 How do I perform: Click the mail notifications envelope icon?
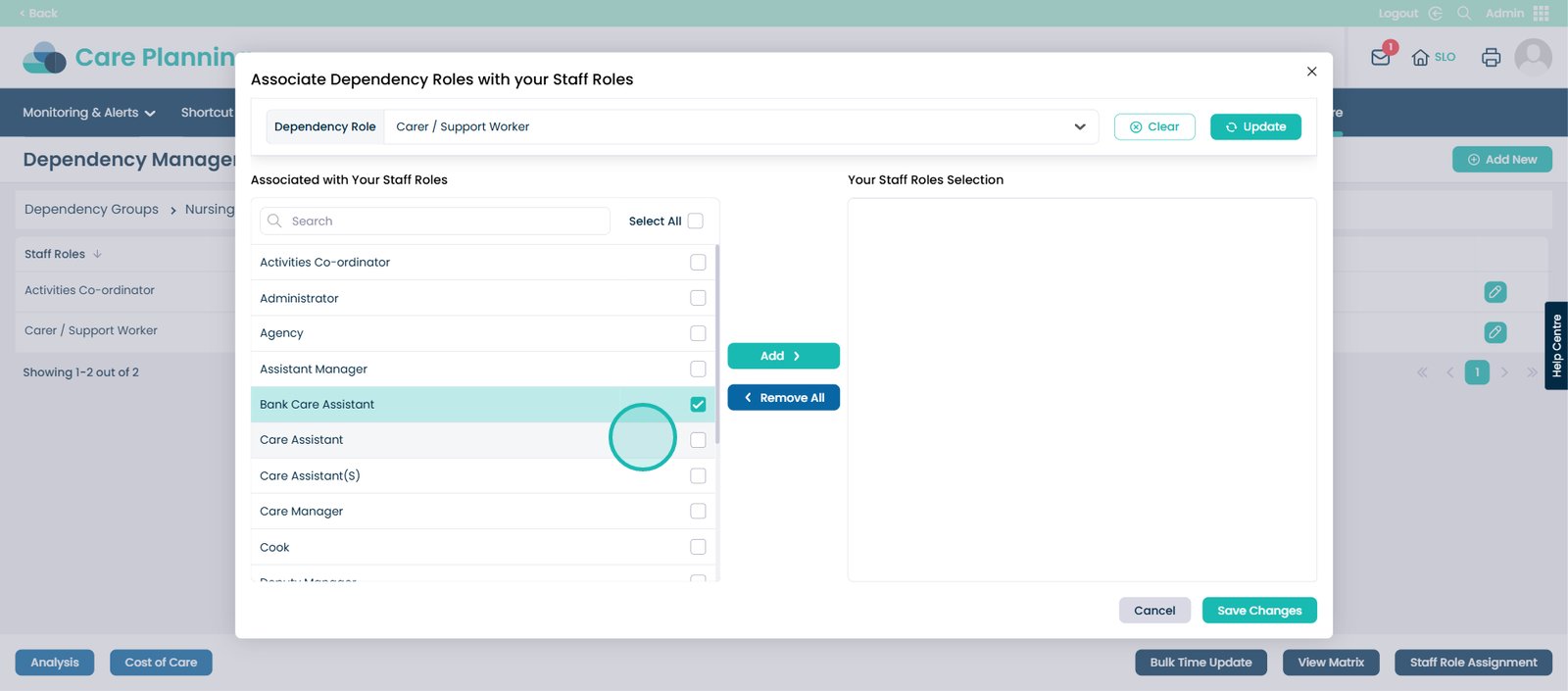pos(1380,57)
